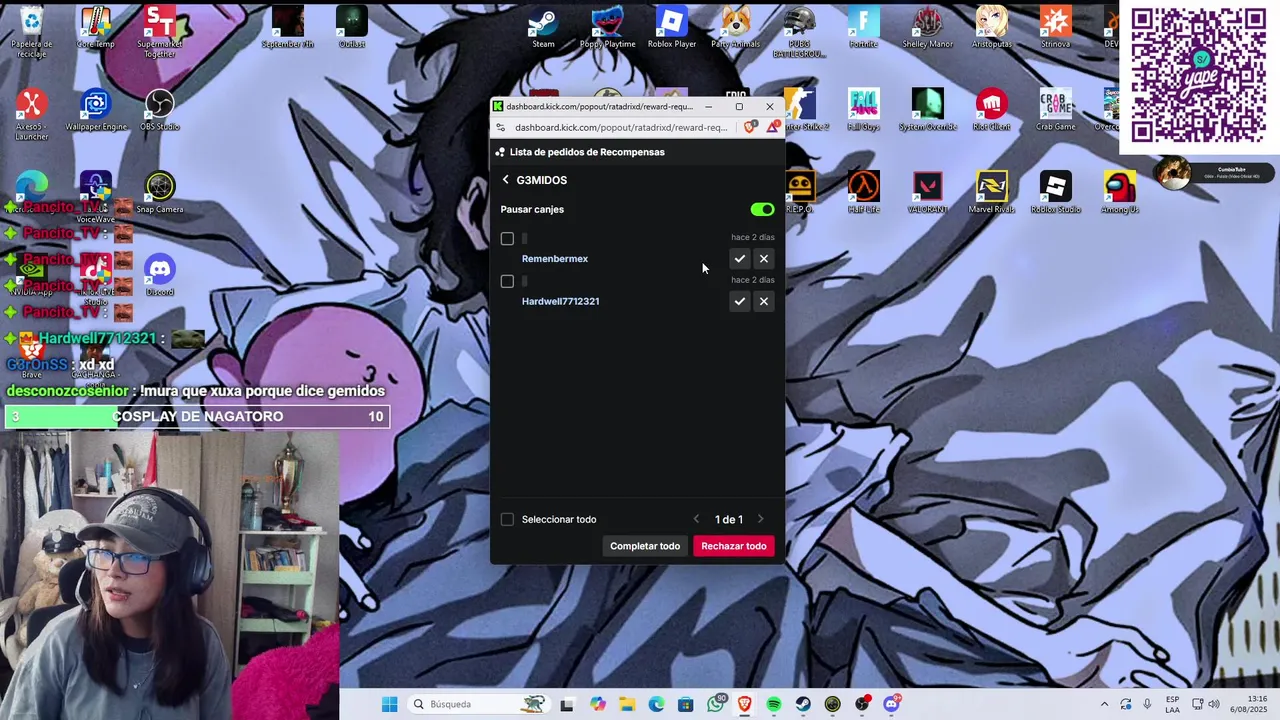The height and width of the screenshot is (720, 1280).
Task: Open the Discord desktop shortcut
Action: [159, 275]
